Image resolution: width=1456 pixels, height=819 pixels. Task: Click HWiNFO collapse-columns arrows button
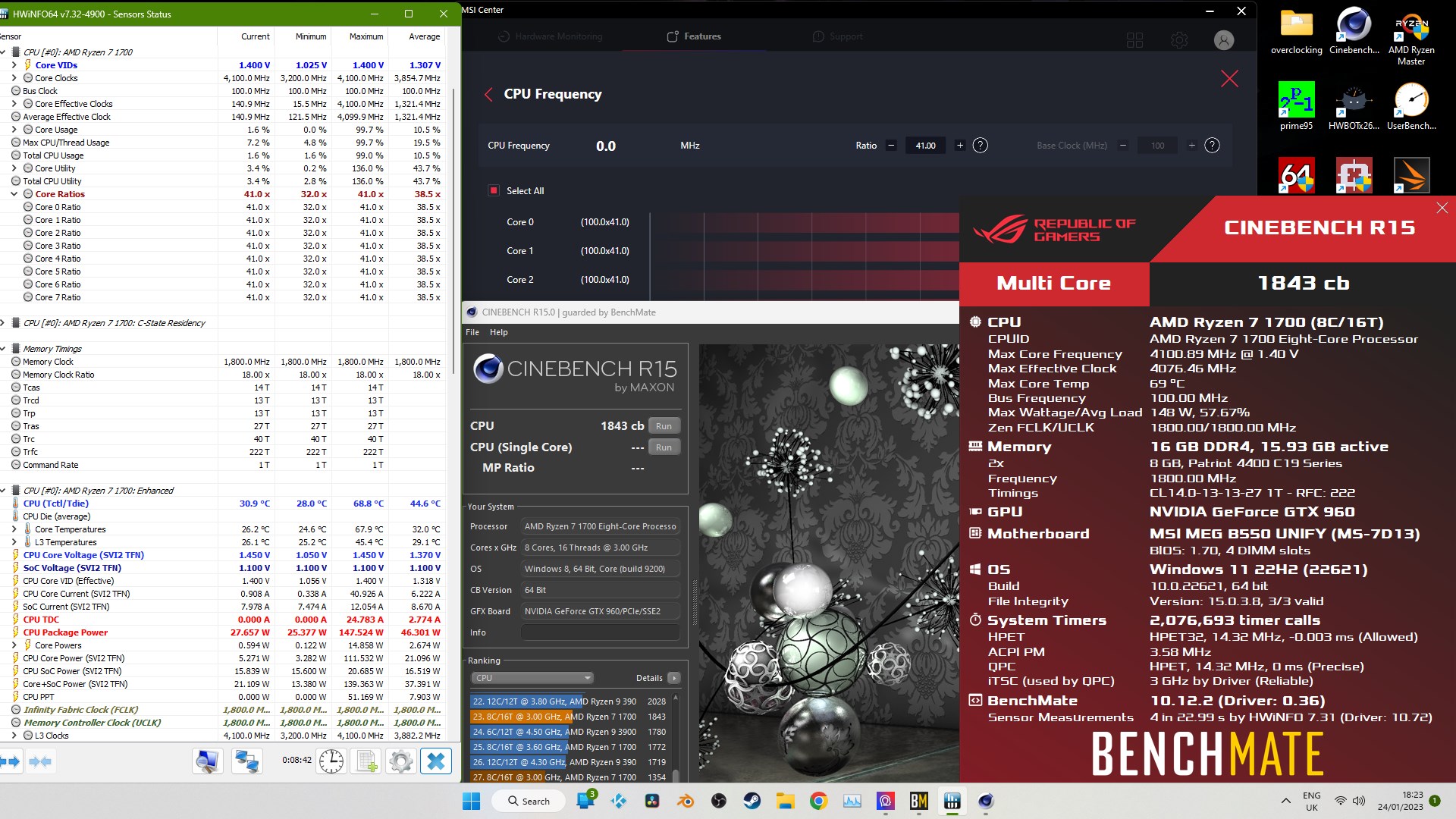pyautogui.click(x=40, y=761)
